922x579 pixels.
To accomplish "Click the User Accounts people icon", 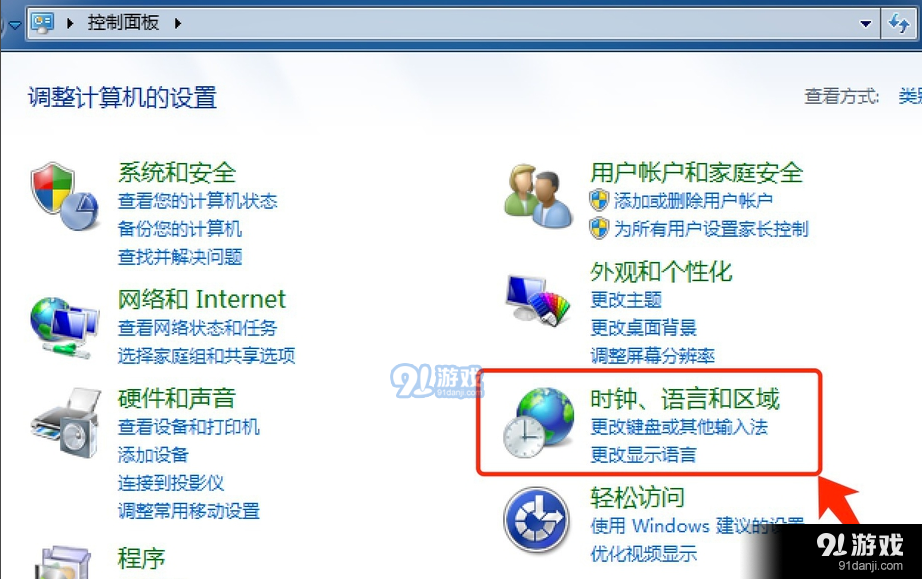I will (x=538, y=196).
